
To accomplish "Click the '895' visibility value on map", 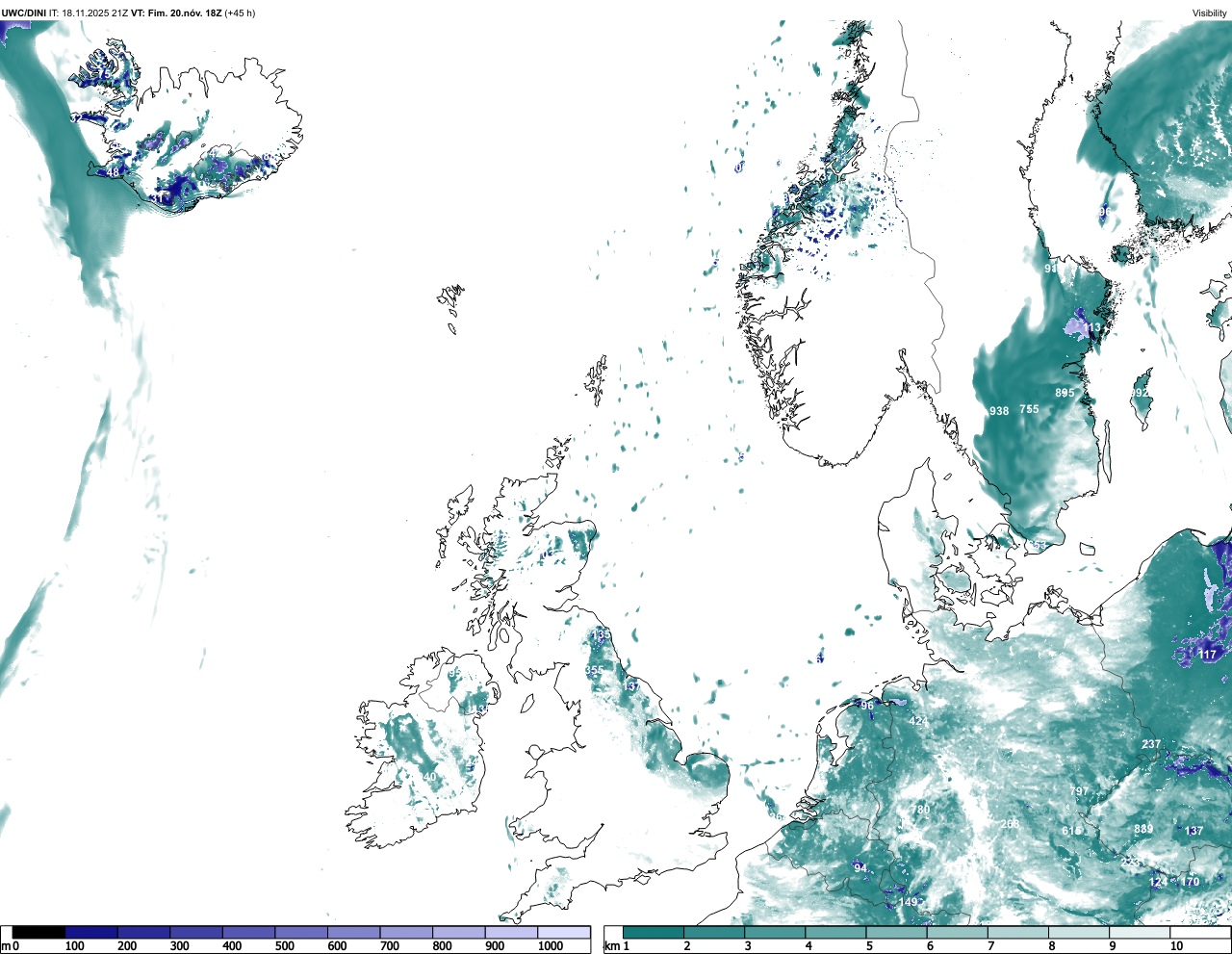I will coord(1065,393).
